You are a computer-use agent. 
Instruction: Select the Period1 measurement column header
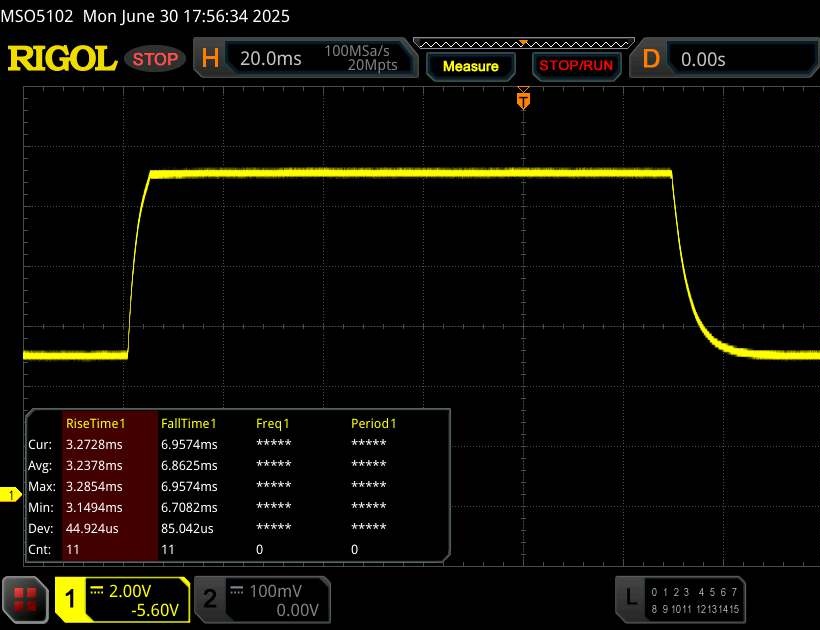tap(373, 423)
